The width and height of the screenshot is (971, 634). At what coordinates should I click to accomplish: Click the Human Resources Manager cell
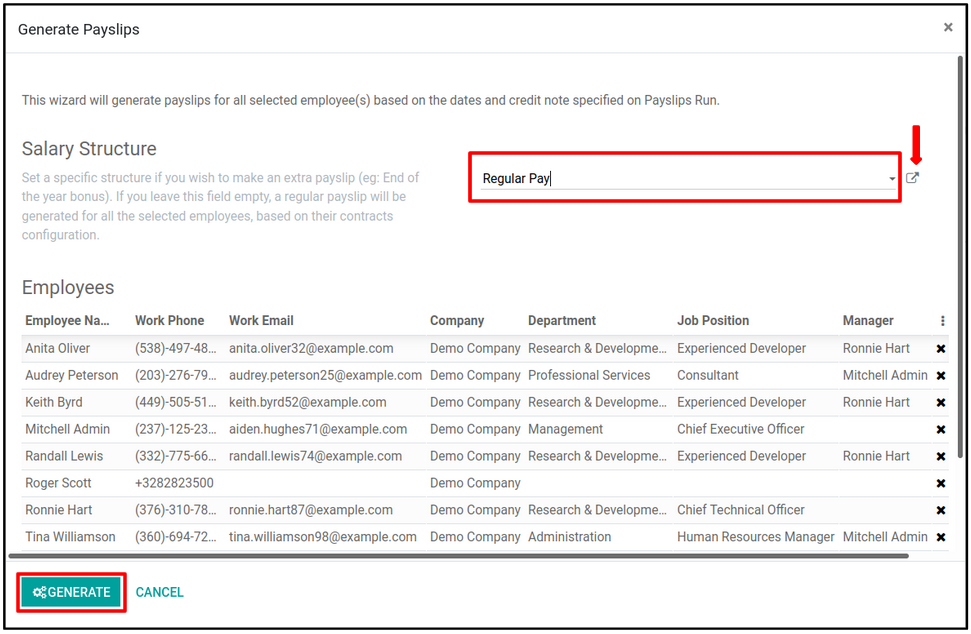pyautogui.click(x=755, y=537)
